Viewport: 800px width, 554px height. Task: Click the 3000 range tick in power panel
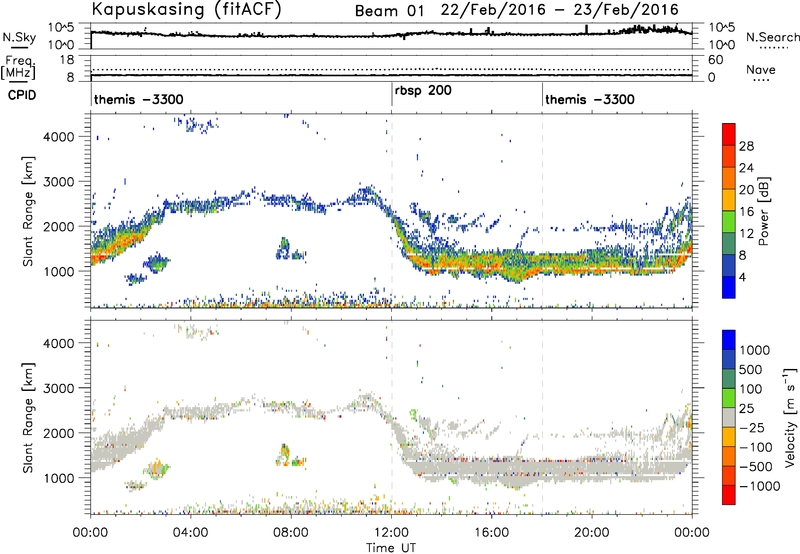59,182
